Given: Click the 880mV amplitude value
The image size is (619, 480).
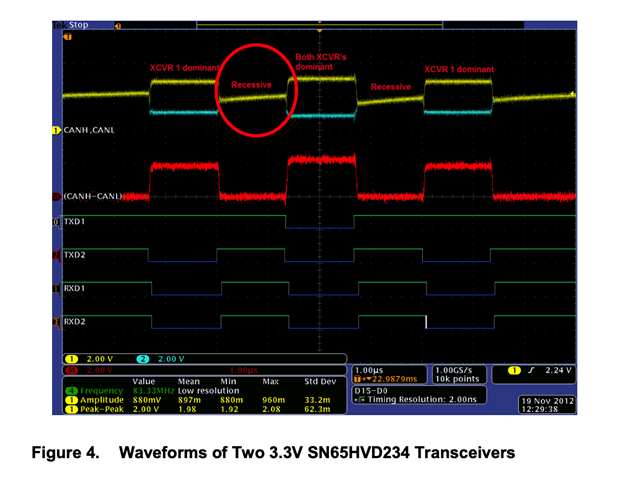Looking at the screenshot, I should pos(147,400).
